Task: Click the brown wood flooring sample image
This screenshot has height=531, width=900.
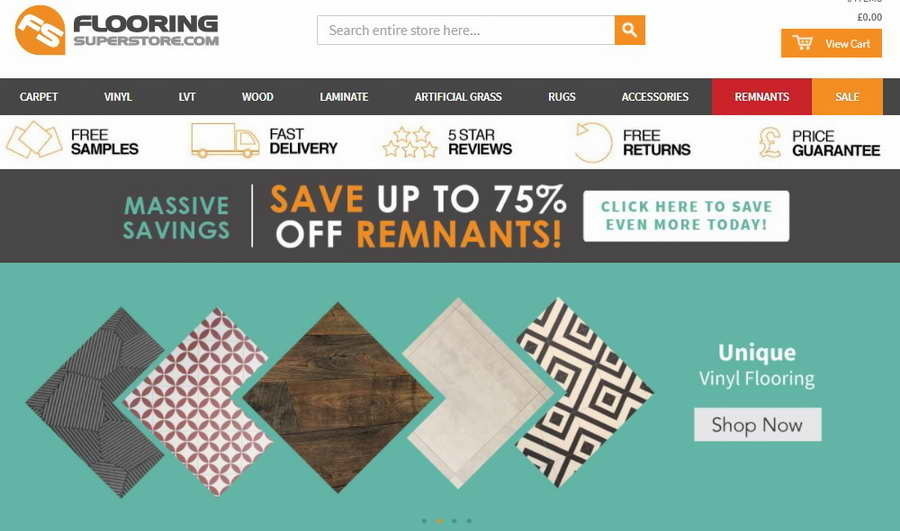Action: point(338,397)
